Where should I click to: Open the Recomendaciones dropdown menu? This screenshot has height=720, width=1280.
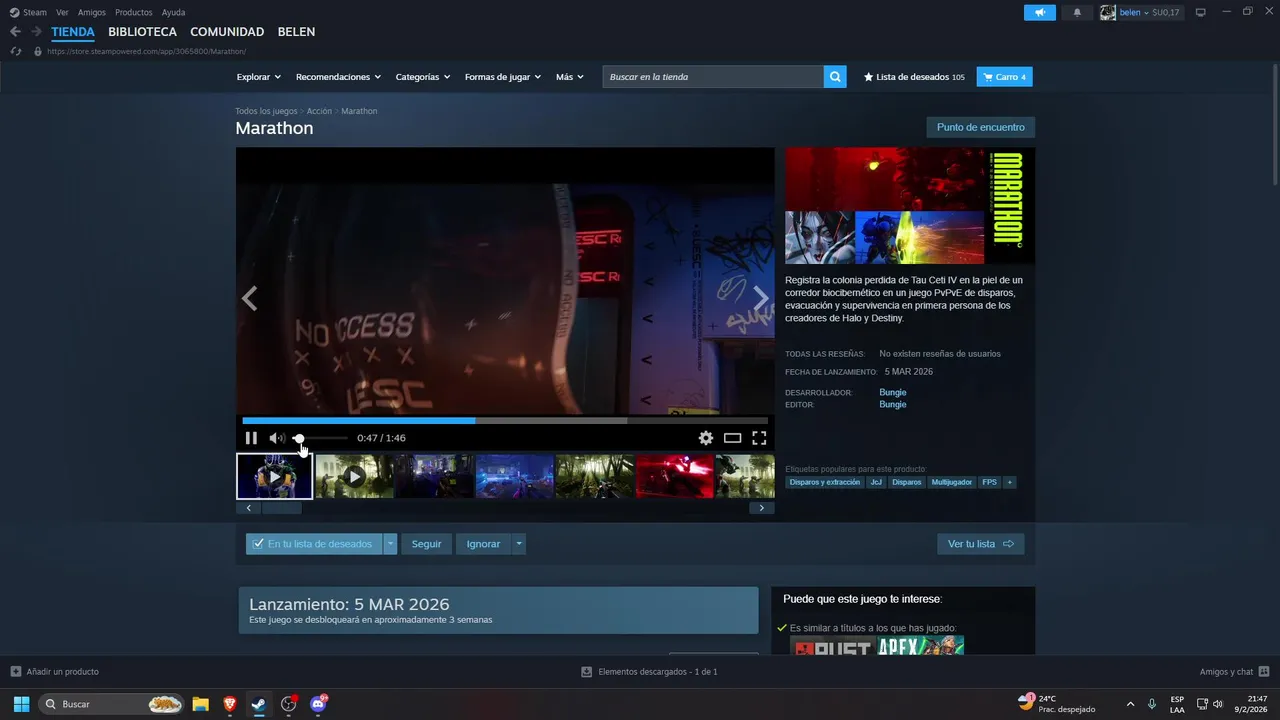[x=338, y=77]
